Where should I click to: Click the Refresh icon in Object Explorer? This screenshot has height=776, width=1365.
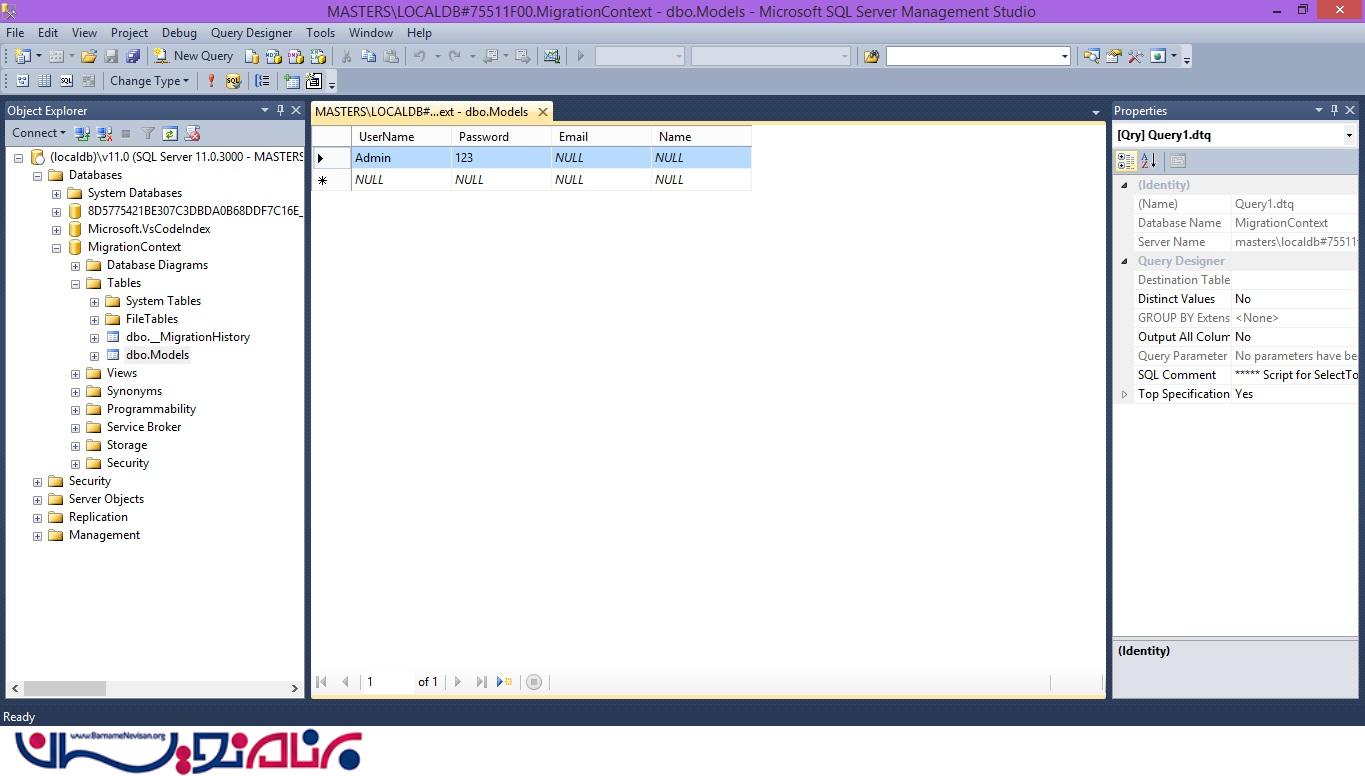pos(170,133)
